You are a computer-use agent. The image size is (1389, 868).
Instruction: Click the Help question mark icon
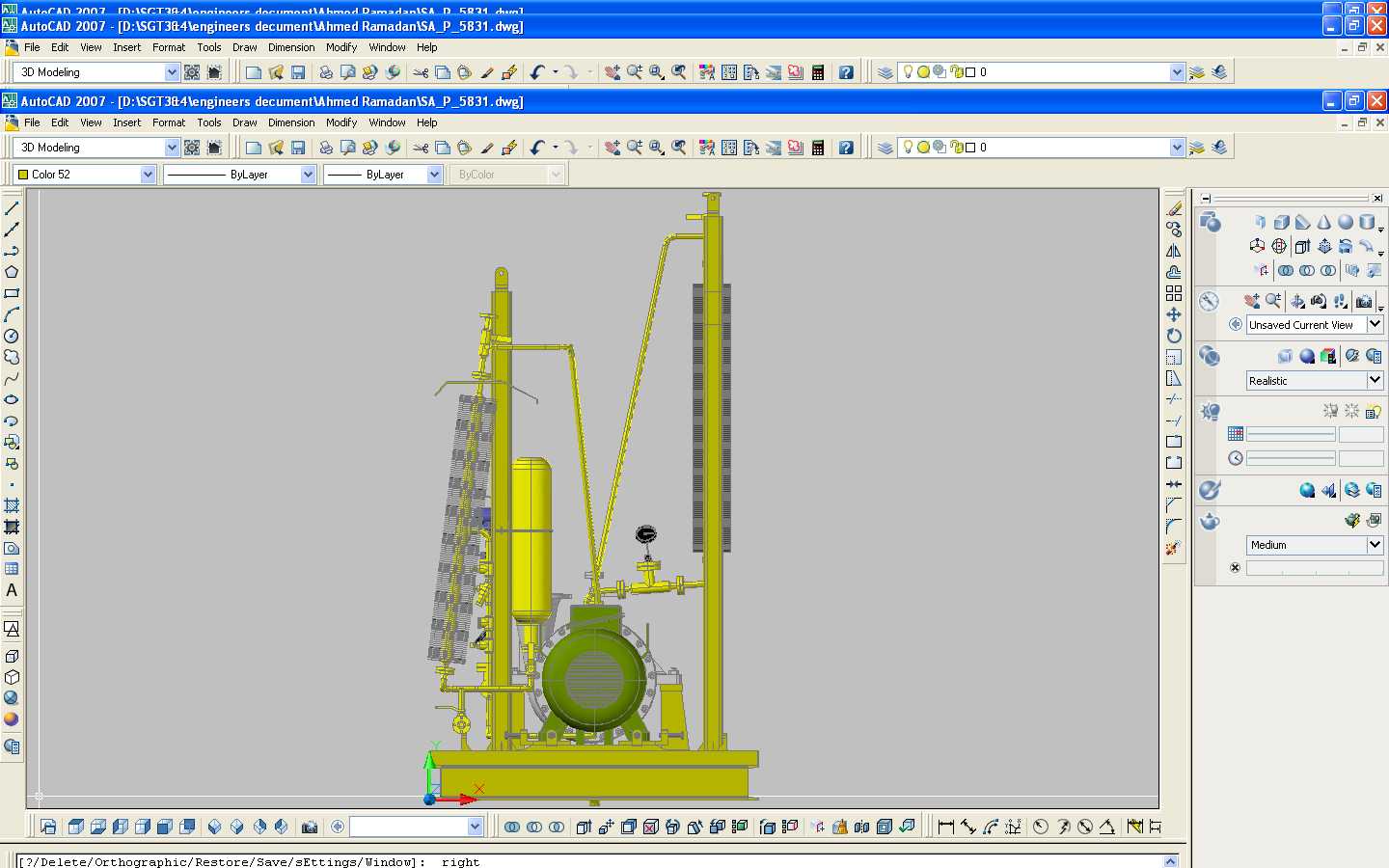pos(846,148)
